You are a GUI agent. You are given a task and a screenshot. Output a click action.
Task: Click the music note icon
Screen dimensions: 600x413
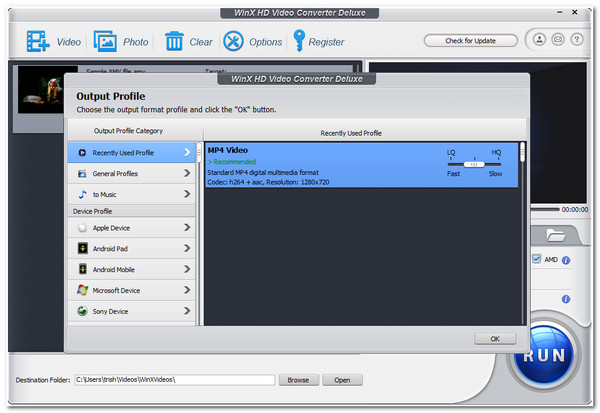tap(82, 194)
